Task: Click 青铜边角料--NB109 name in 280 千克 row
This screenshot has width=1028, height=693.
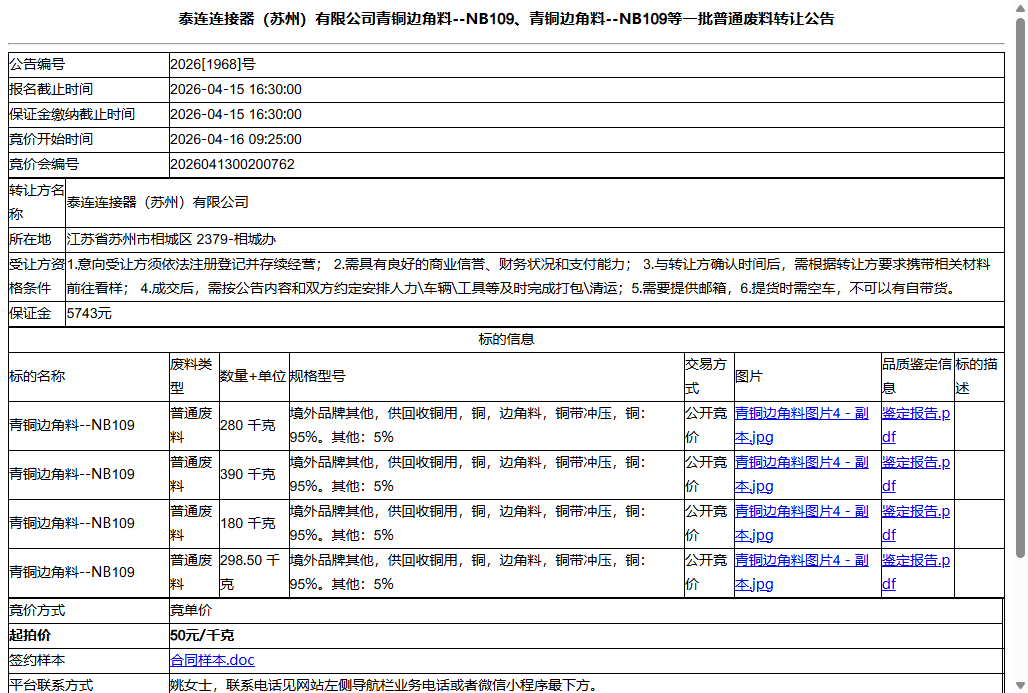Action: coord(71,426)
